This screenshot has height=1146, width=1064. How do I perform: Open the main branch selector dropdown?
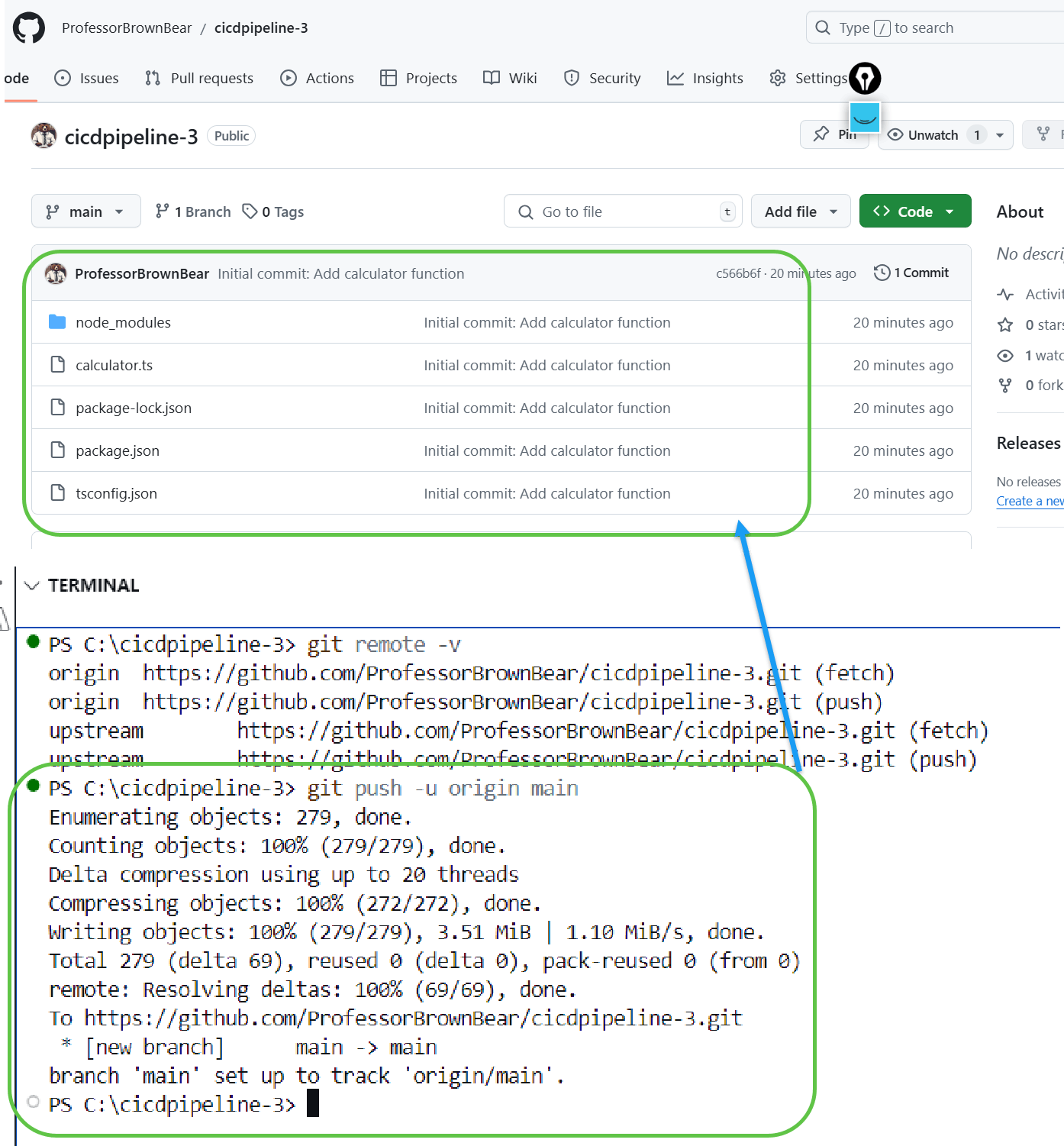click(85, 211)
